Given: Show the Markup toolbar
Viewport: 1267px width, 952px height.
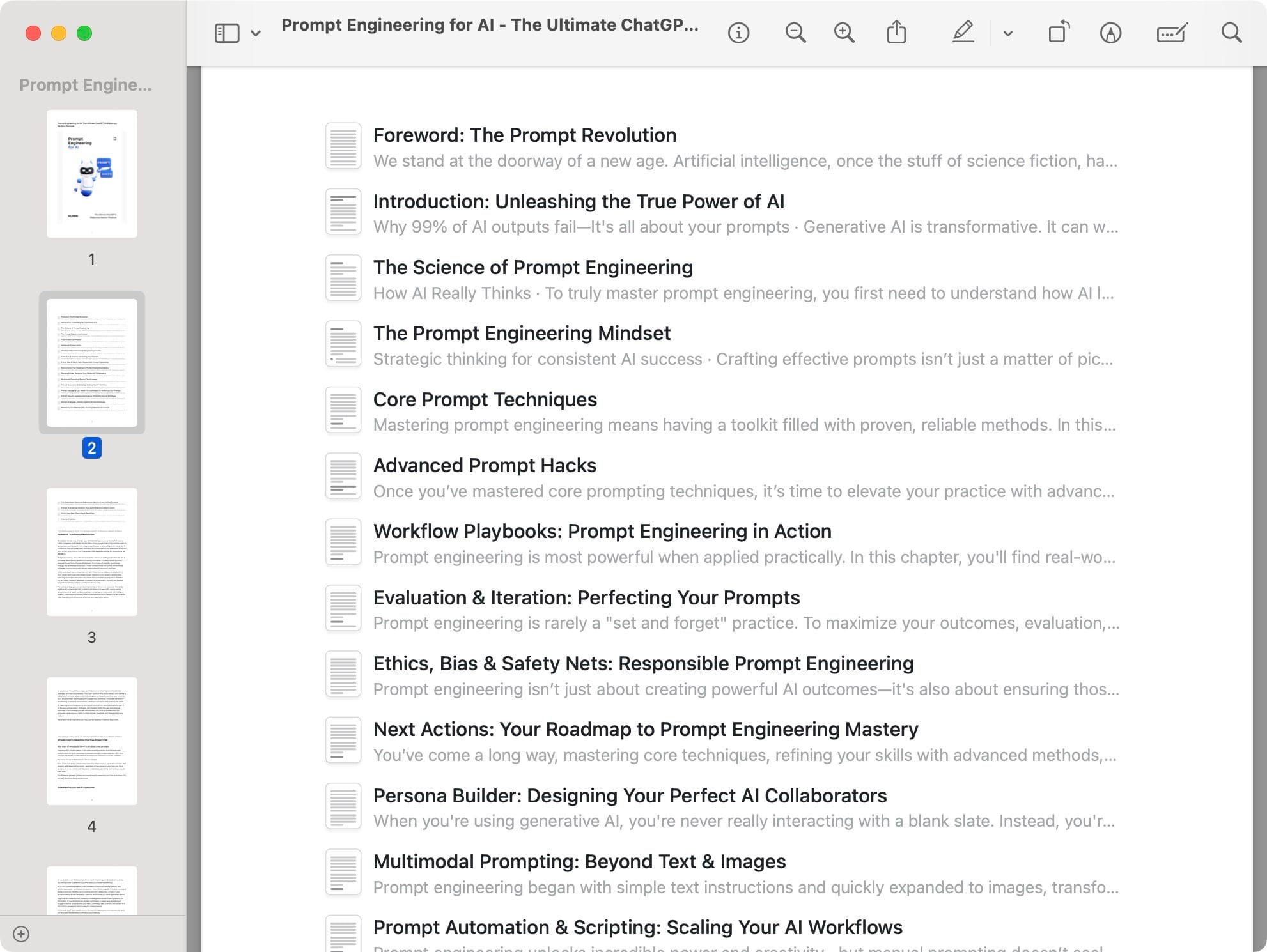Looking at the screenshot, I should pyautogui.click(x=1110, y=33).
